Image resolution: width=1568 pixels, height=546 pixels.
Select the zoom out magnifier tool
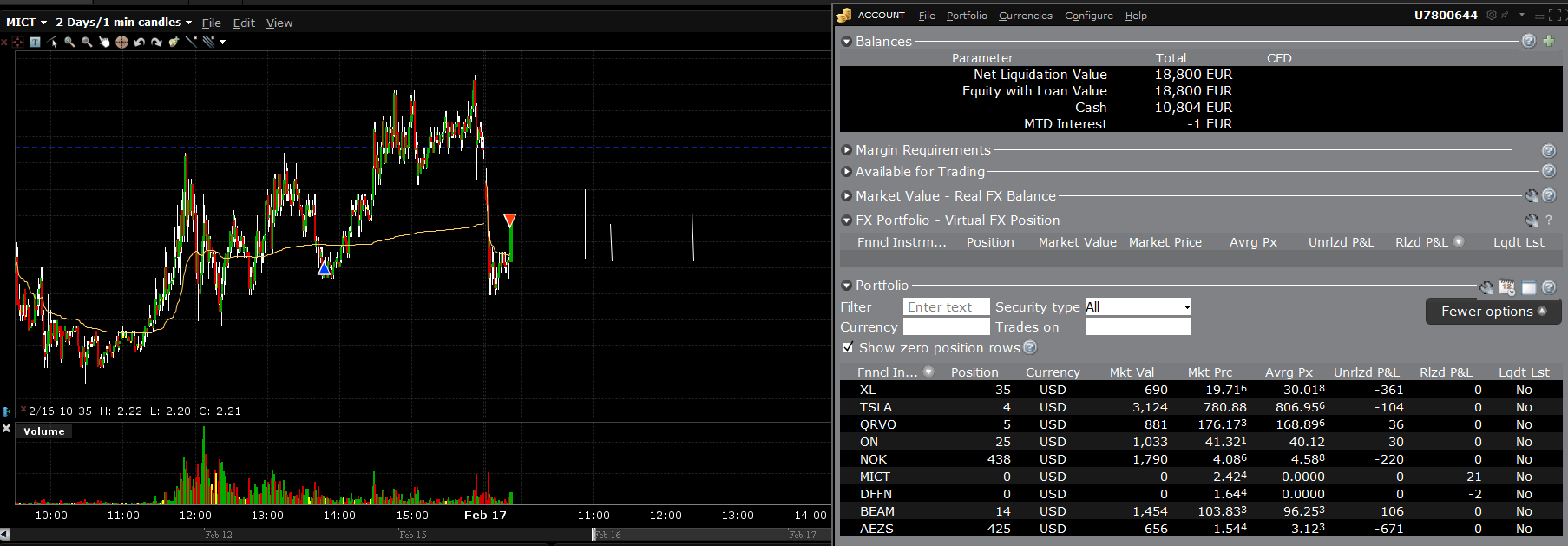[87, 42]
